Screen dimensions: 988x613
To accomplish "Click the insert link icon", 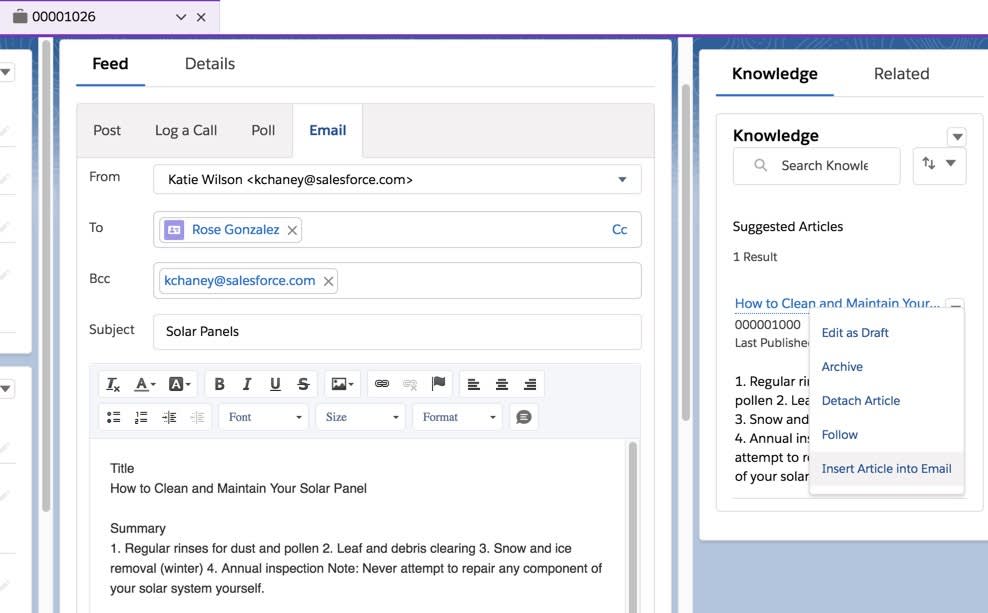I will pos(382,384).
